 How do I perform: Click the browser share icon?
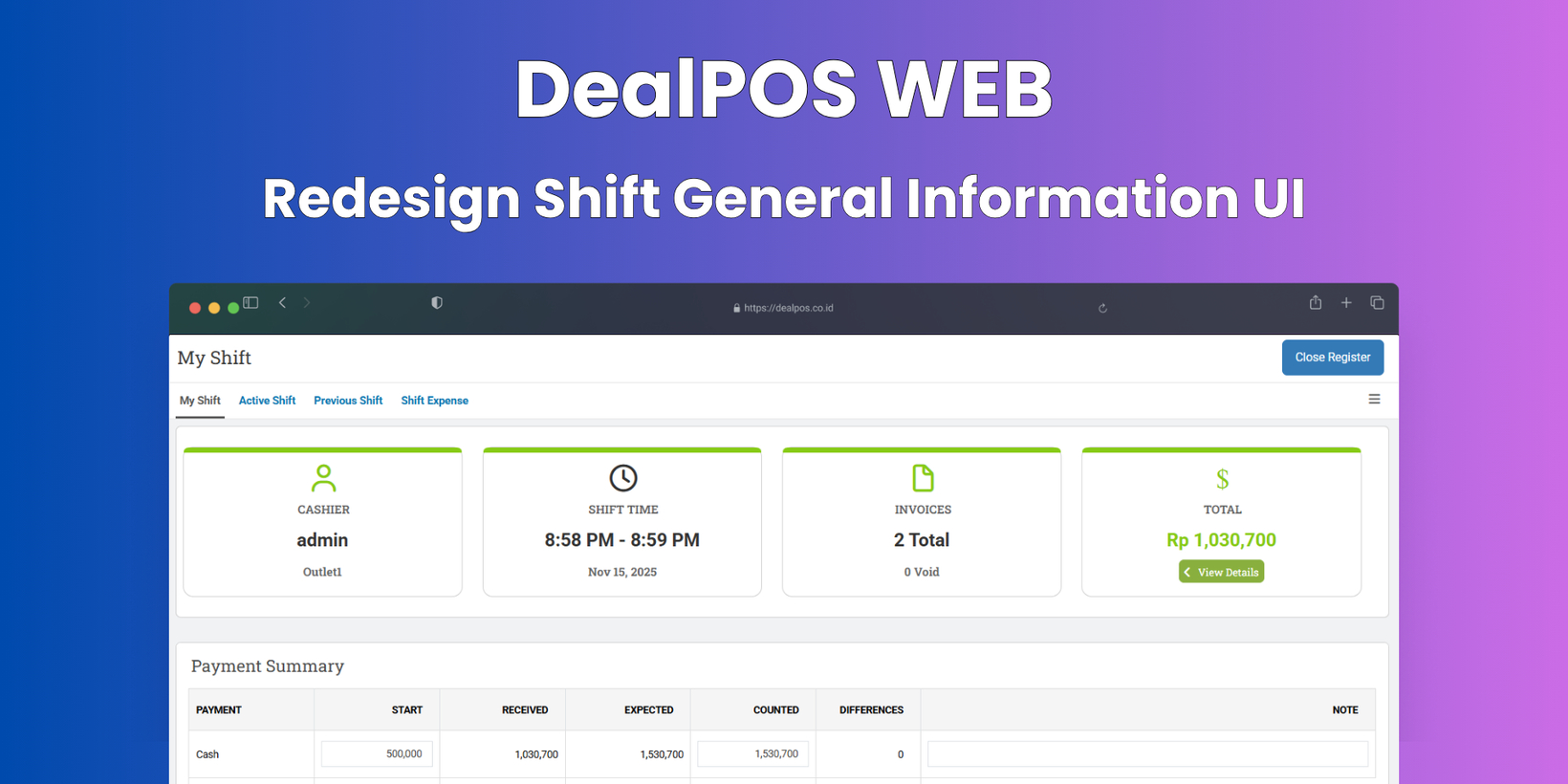(1316, 302)
